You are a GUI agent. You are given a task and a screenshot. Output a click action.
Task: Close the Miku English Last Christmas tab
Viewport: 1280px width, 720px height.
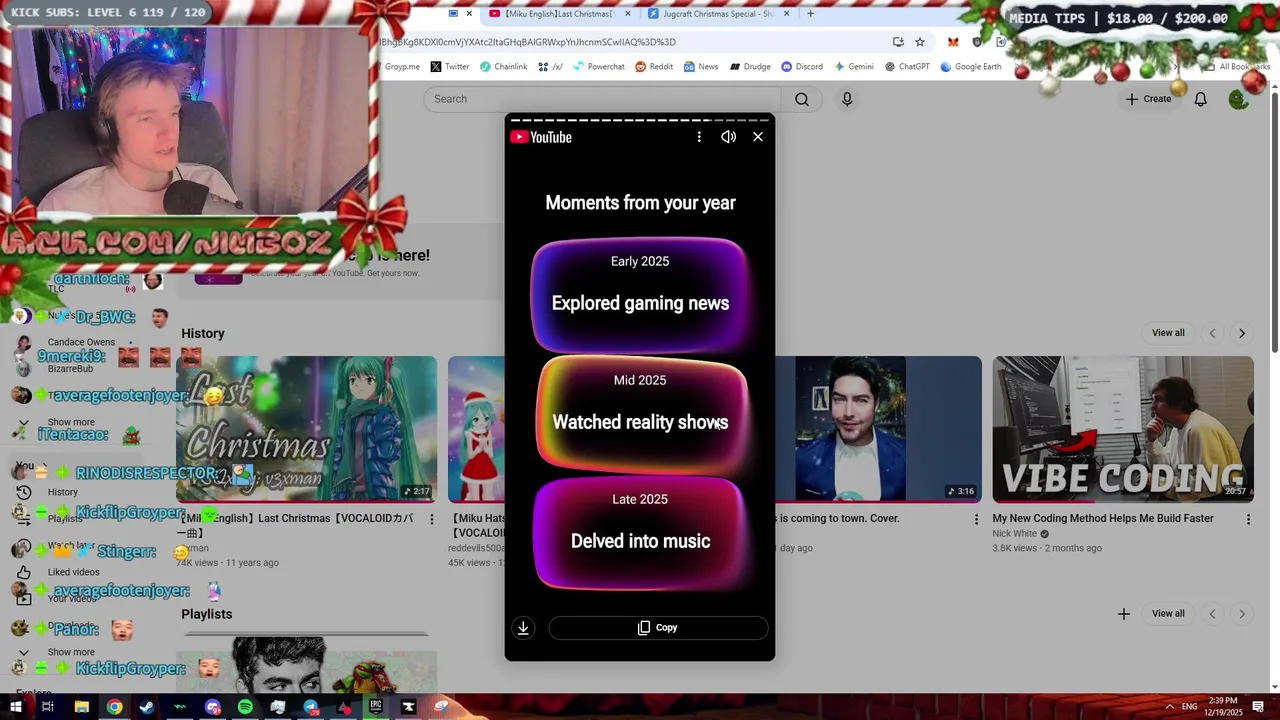pyautogui.click(x=628, y=14)
